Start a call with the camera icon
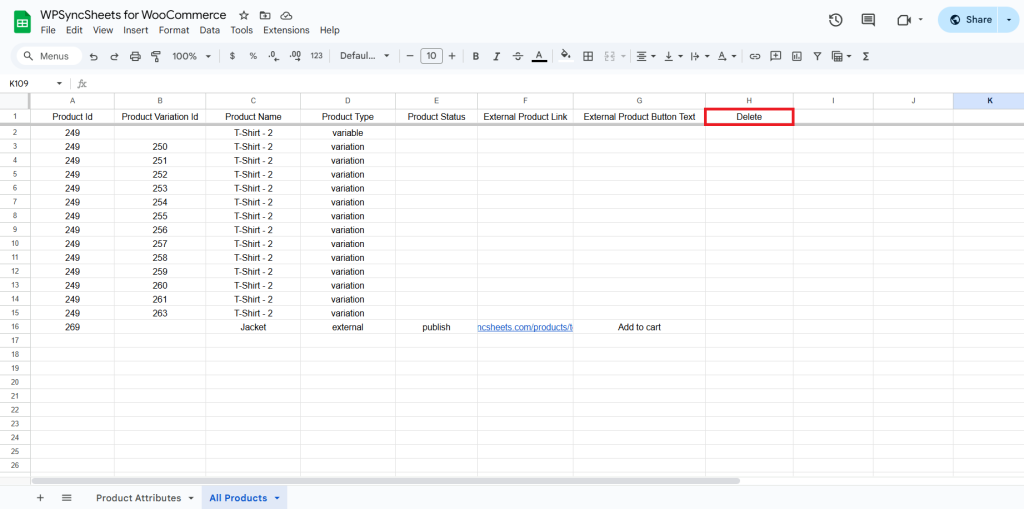 (x=904, y=20)
